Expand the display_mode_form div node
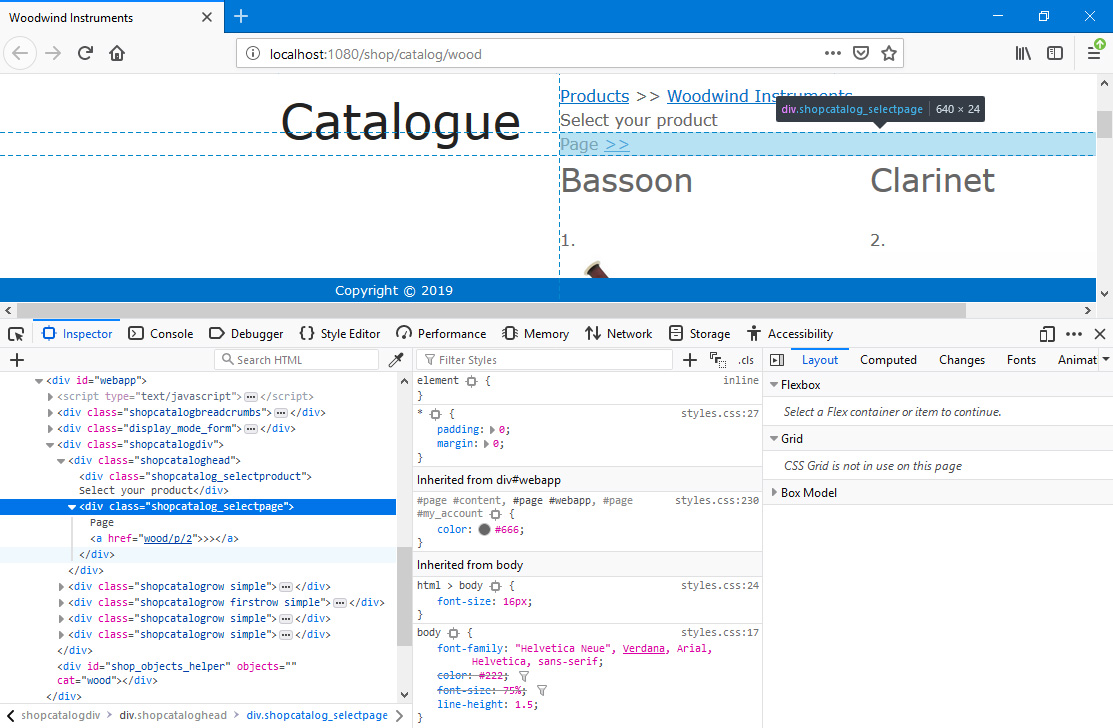1113x728 pixels. click(50, 429)
